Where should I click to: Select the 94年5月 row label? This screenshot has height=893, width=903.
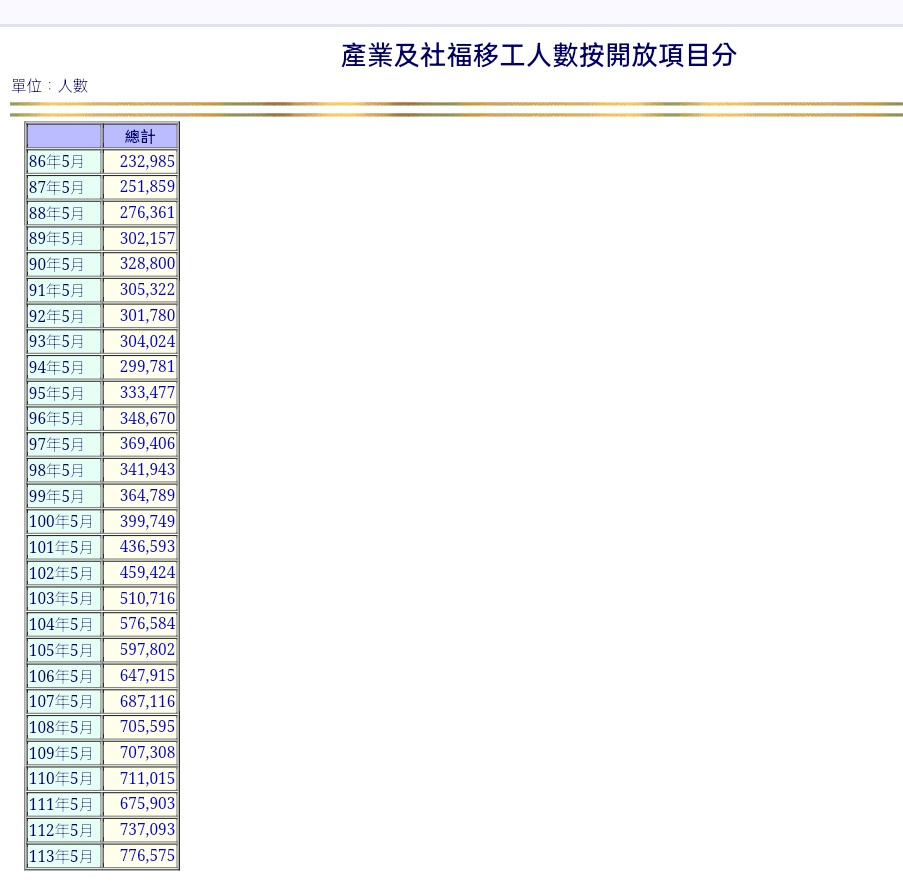click(57, 368)
